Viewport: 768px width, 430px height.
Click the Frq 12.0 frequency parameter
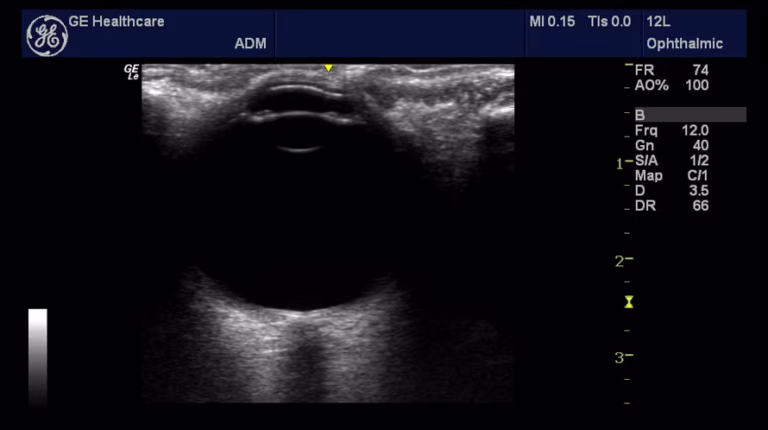click(672, 130)
